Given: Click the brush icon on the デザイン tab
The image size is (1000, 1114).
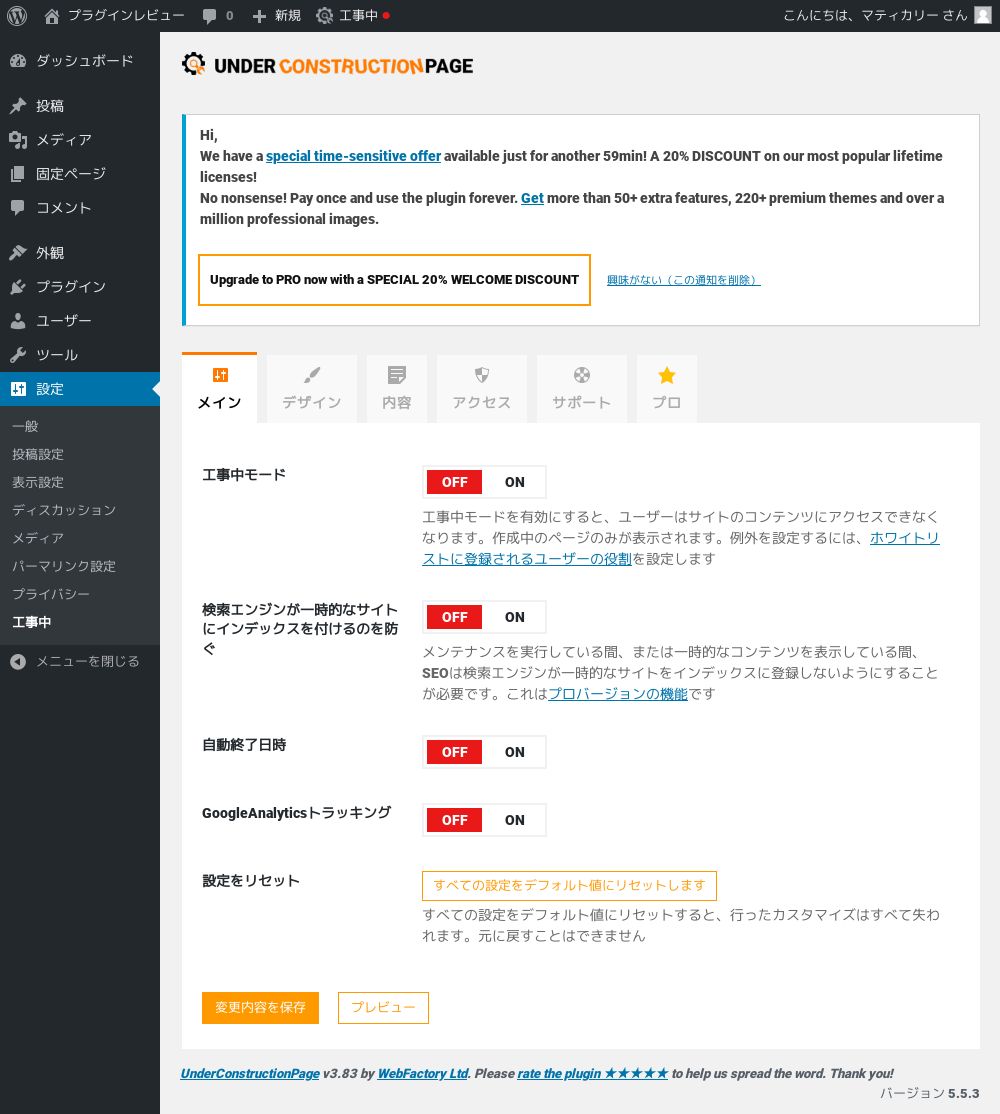Looking at the screenshot, I should 312,375.
